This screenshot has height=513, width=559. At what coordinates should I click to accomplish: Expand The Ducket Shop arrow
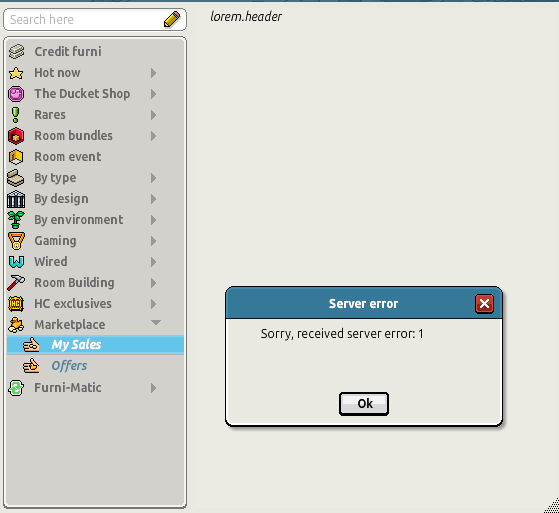pos(153,94)
